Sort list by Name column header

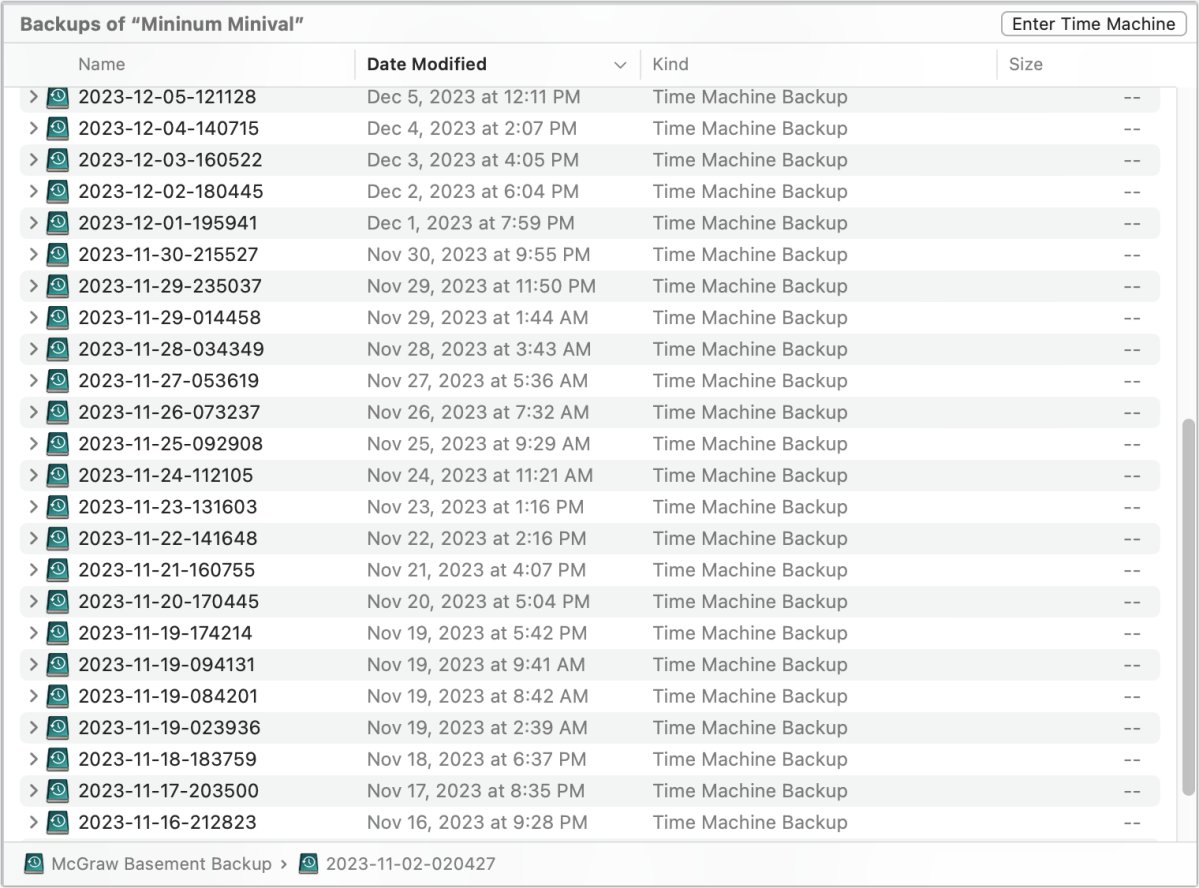tap(102, 64)
